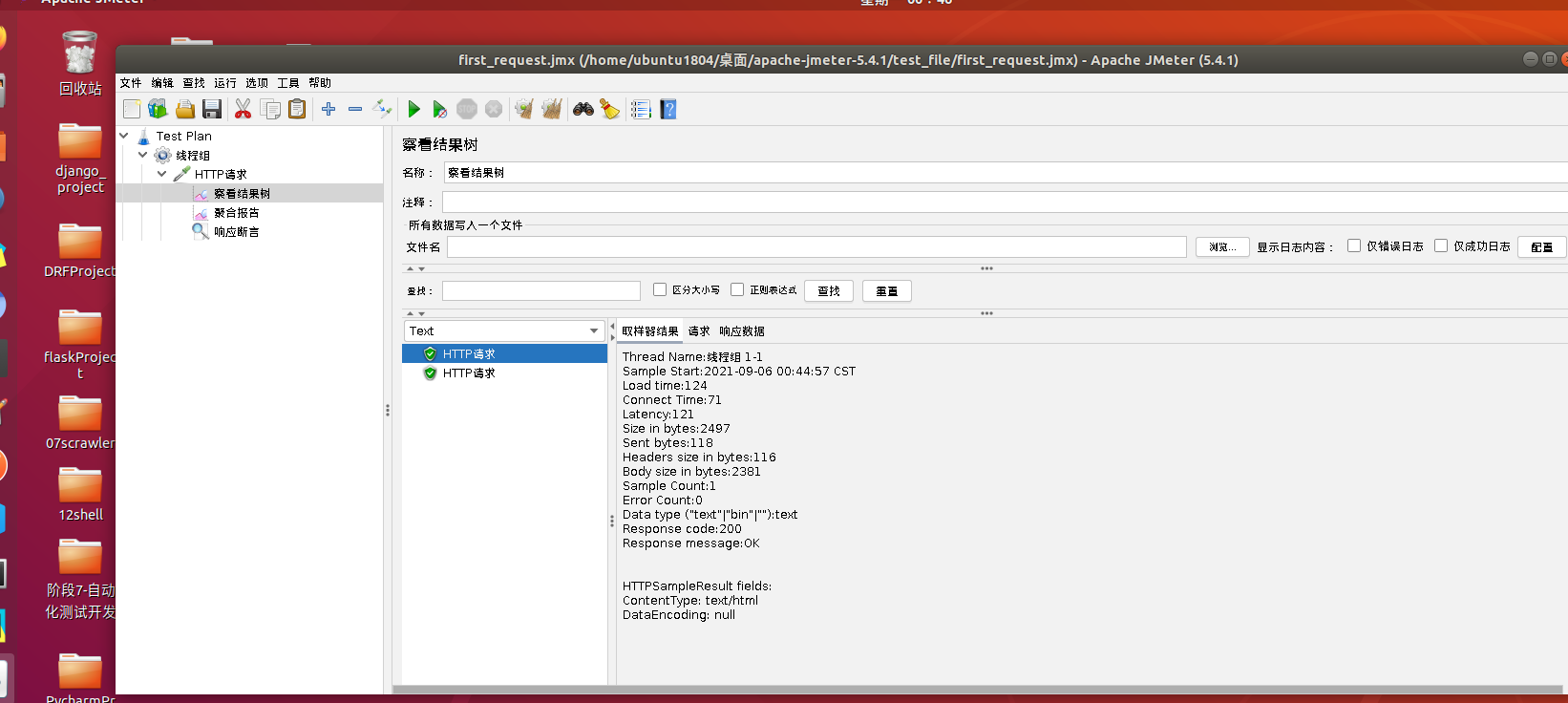Select the 察看结果树 tree node
Image resolution: width=1568 pixels, height=703 pixels.
click(x=242, y=194)
